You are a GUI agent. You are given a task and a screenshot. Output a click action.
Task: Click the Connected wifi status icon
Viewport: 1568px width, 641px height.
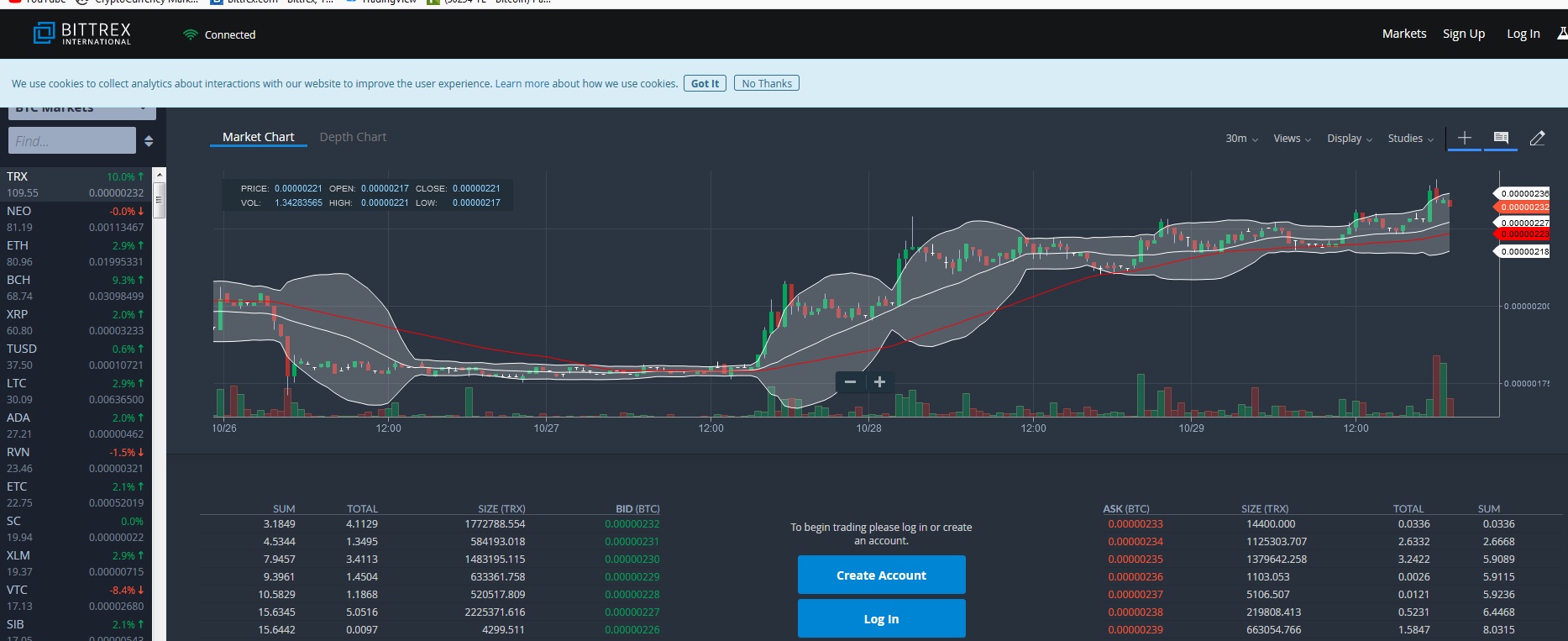(x=191, y=34)
